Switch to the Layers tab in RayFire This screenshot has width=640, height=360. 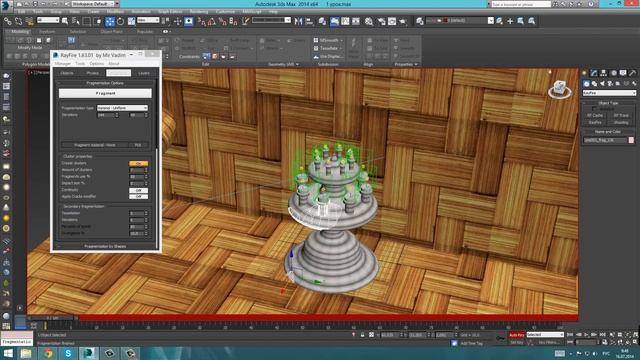tap(144, 73)
